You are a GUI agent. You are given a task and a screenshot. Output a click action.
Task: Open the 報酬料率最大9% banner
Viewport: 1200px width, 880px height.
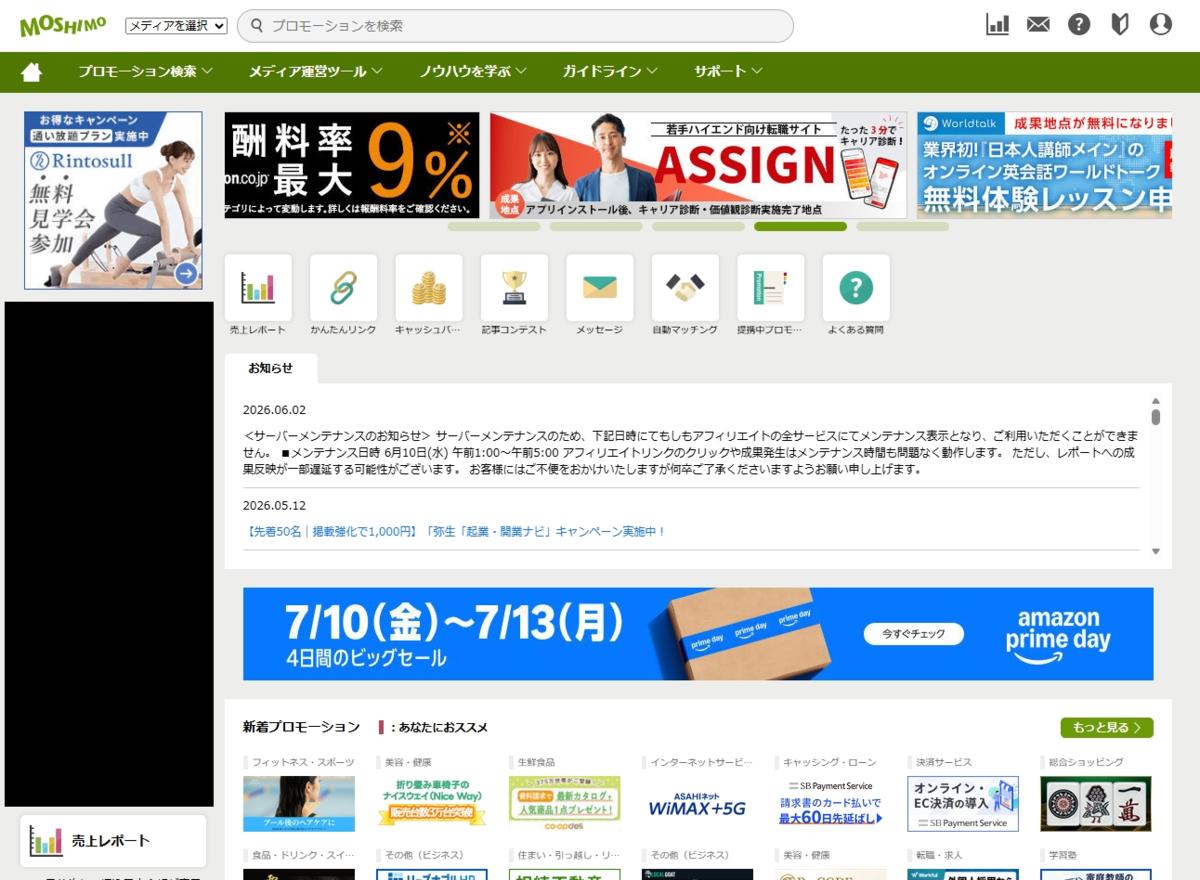(x=352, y=165)
